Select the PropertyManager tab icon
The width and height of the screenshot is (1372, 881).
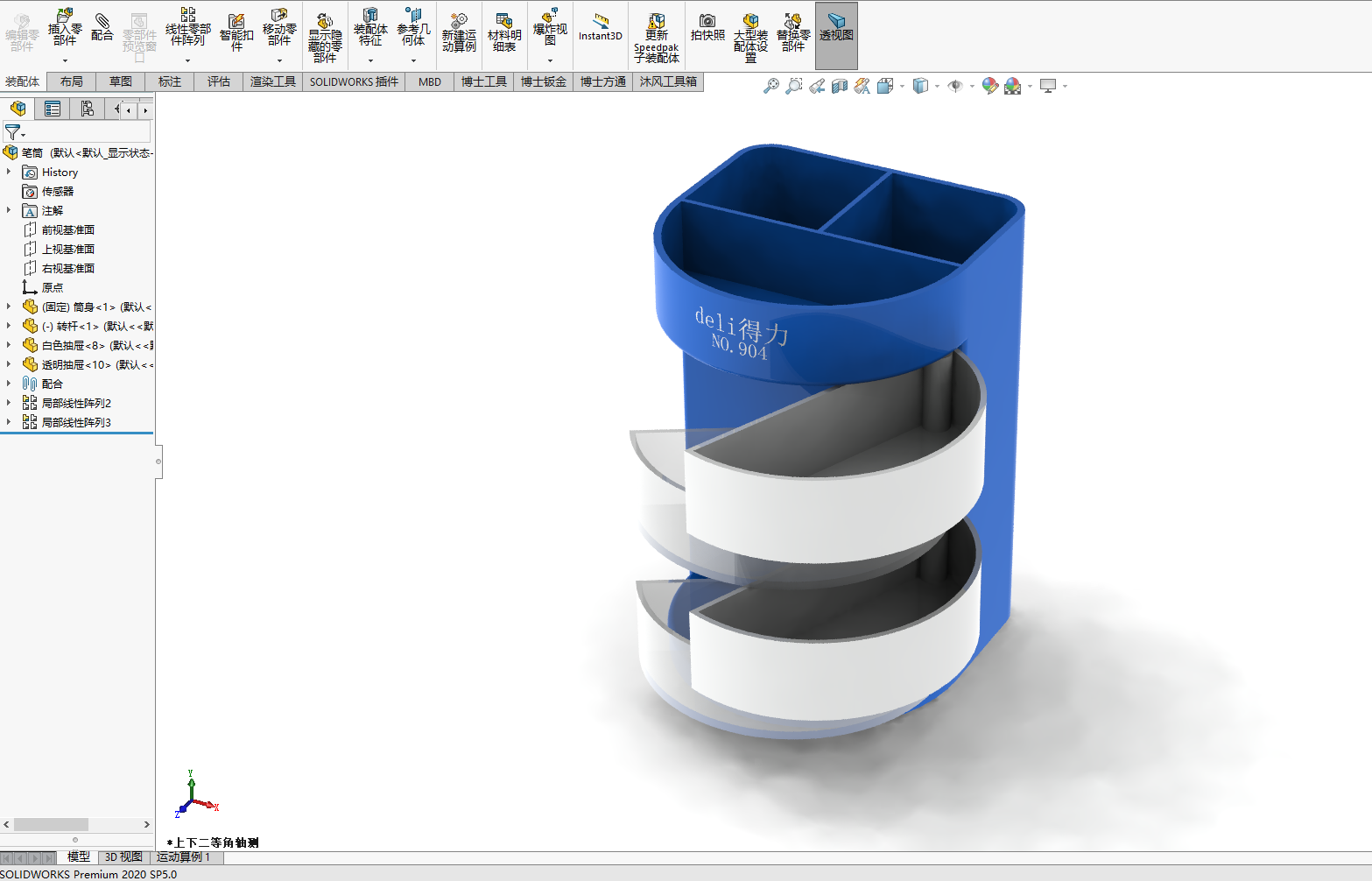pos(53,109)
